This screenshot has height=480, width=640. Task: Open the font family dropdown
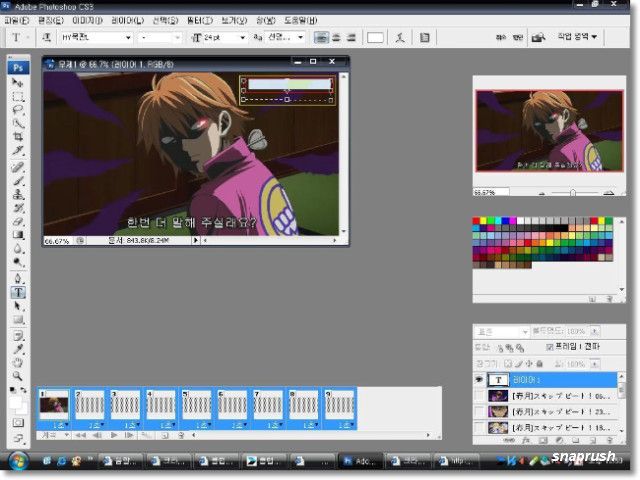point(128,38)
